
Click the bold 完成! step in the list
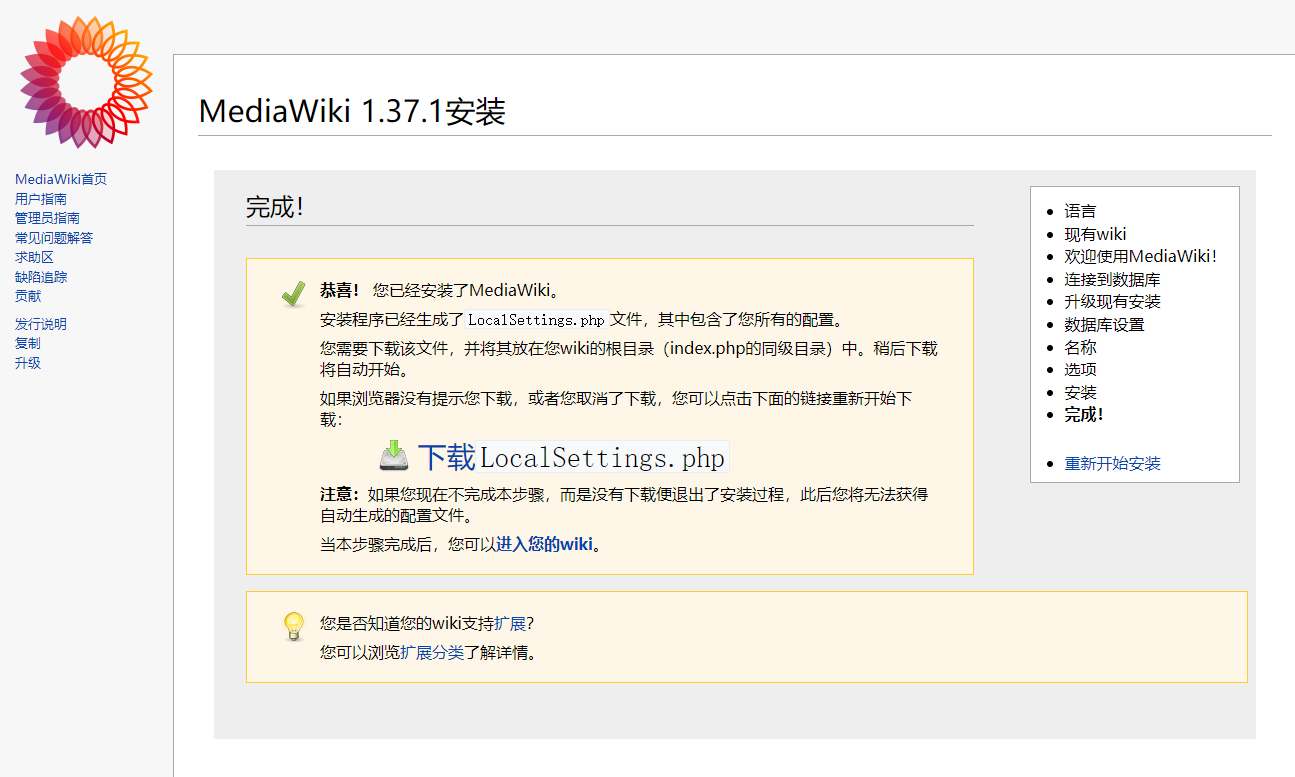tap(1084, 414)
